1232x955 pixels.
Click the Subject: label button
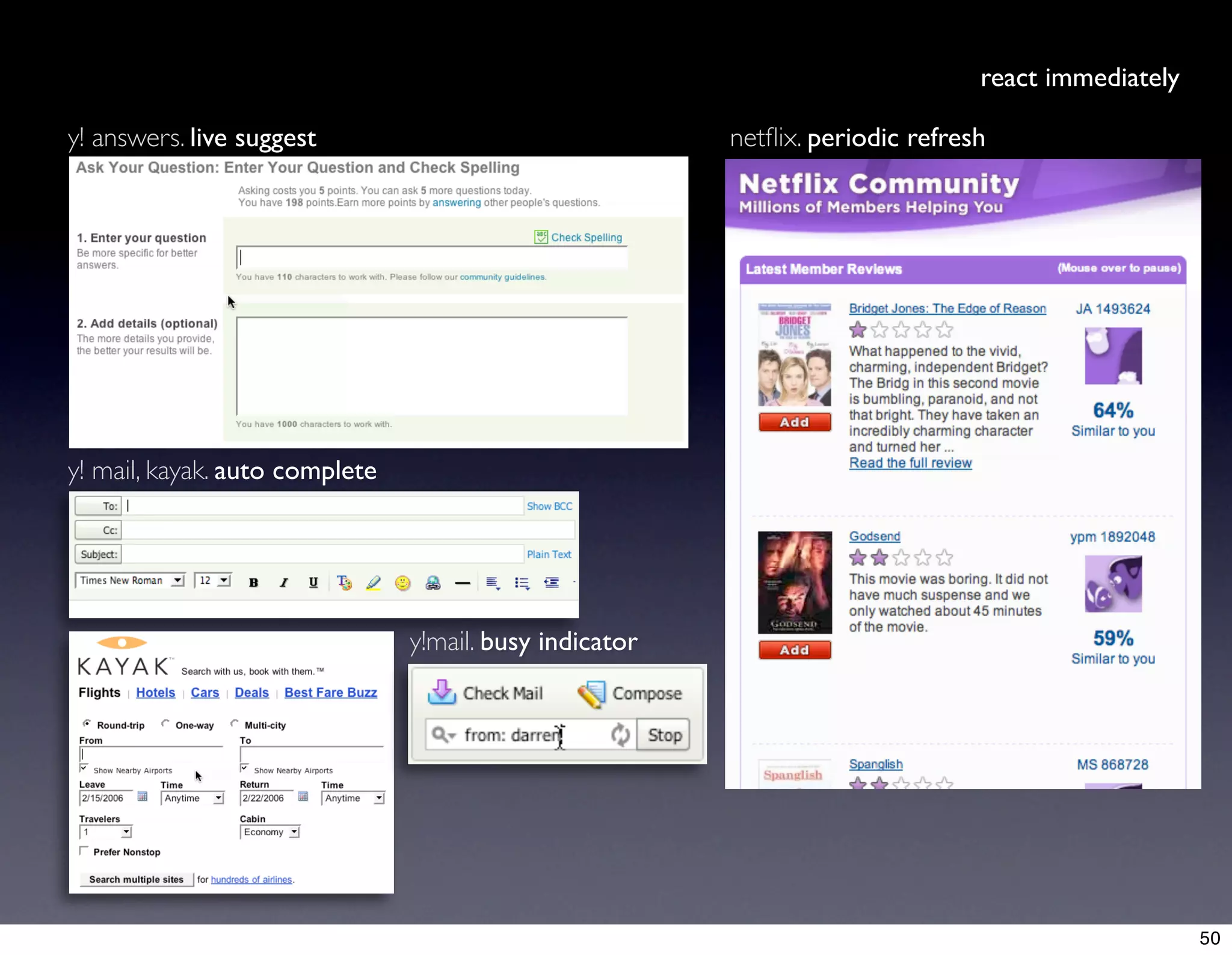coord(98,554)
